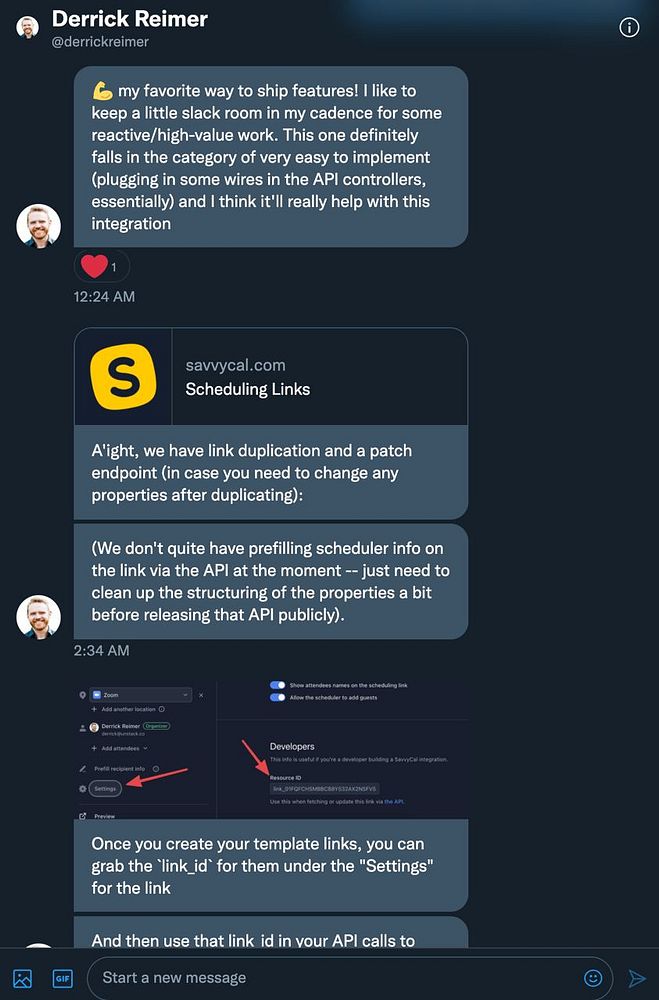Click the avatar beside the 'ship features' message
659x1000 pixels.
[39, 226]
